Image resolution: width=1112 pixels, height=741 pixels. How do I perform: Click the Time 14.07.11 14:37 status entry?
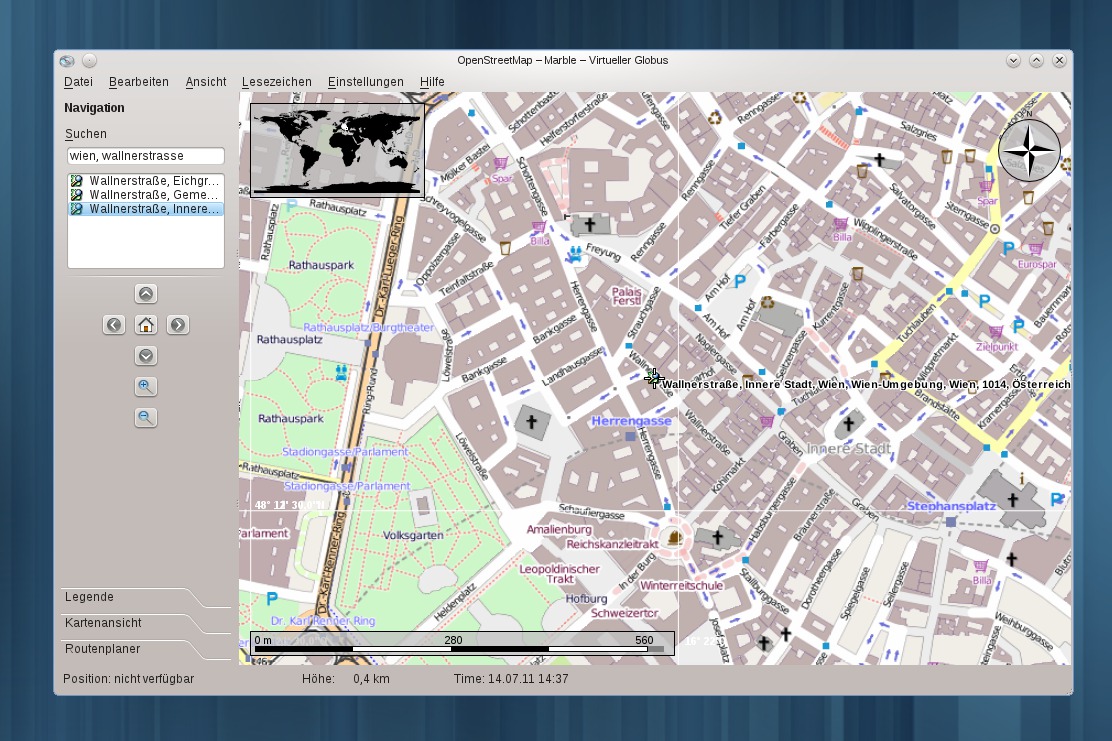click(x=511, y=679)
